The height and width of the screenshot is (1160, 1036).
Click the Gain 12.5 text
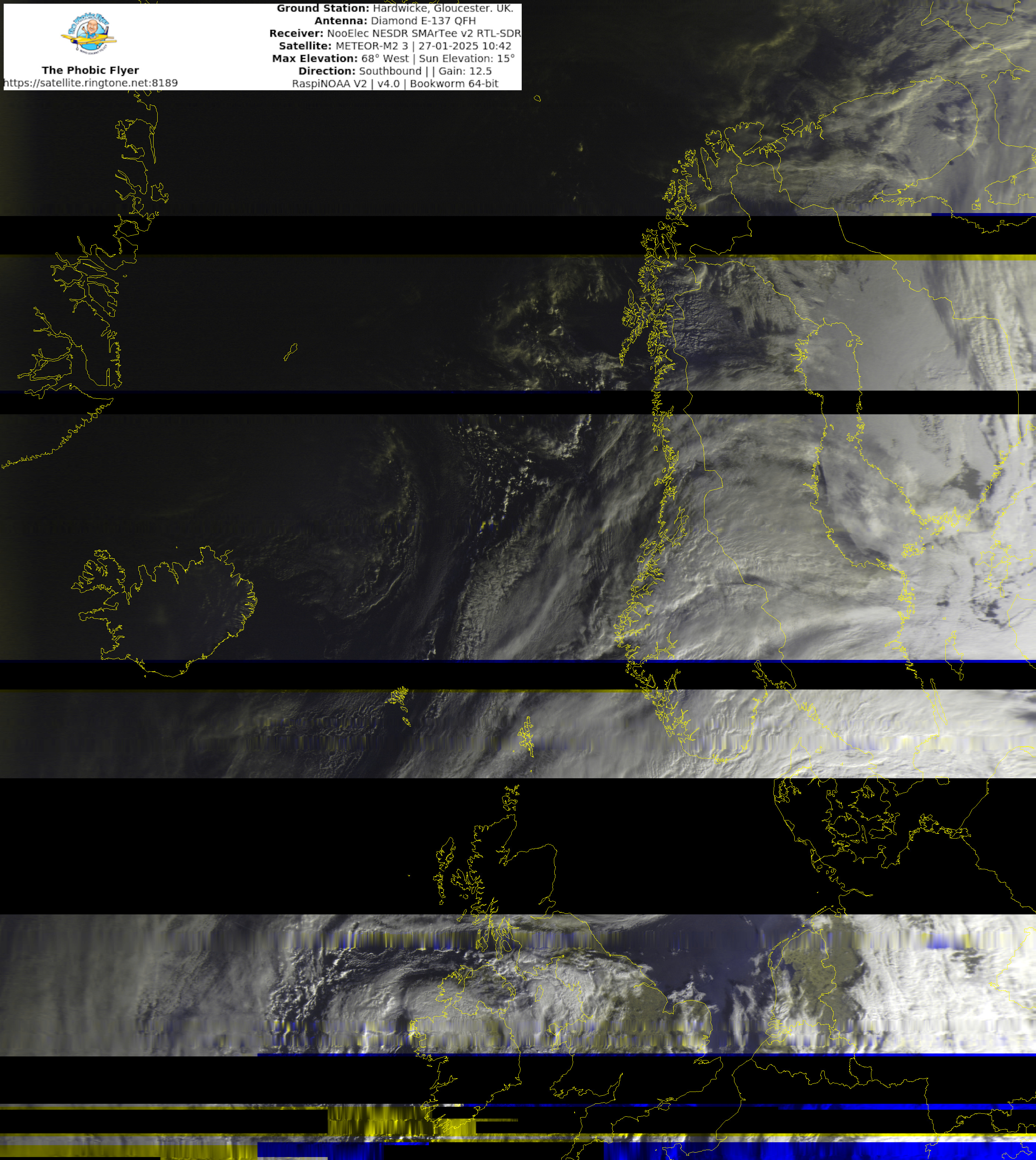pos(464,71)
